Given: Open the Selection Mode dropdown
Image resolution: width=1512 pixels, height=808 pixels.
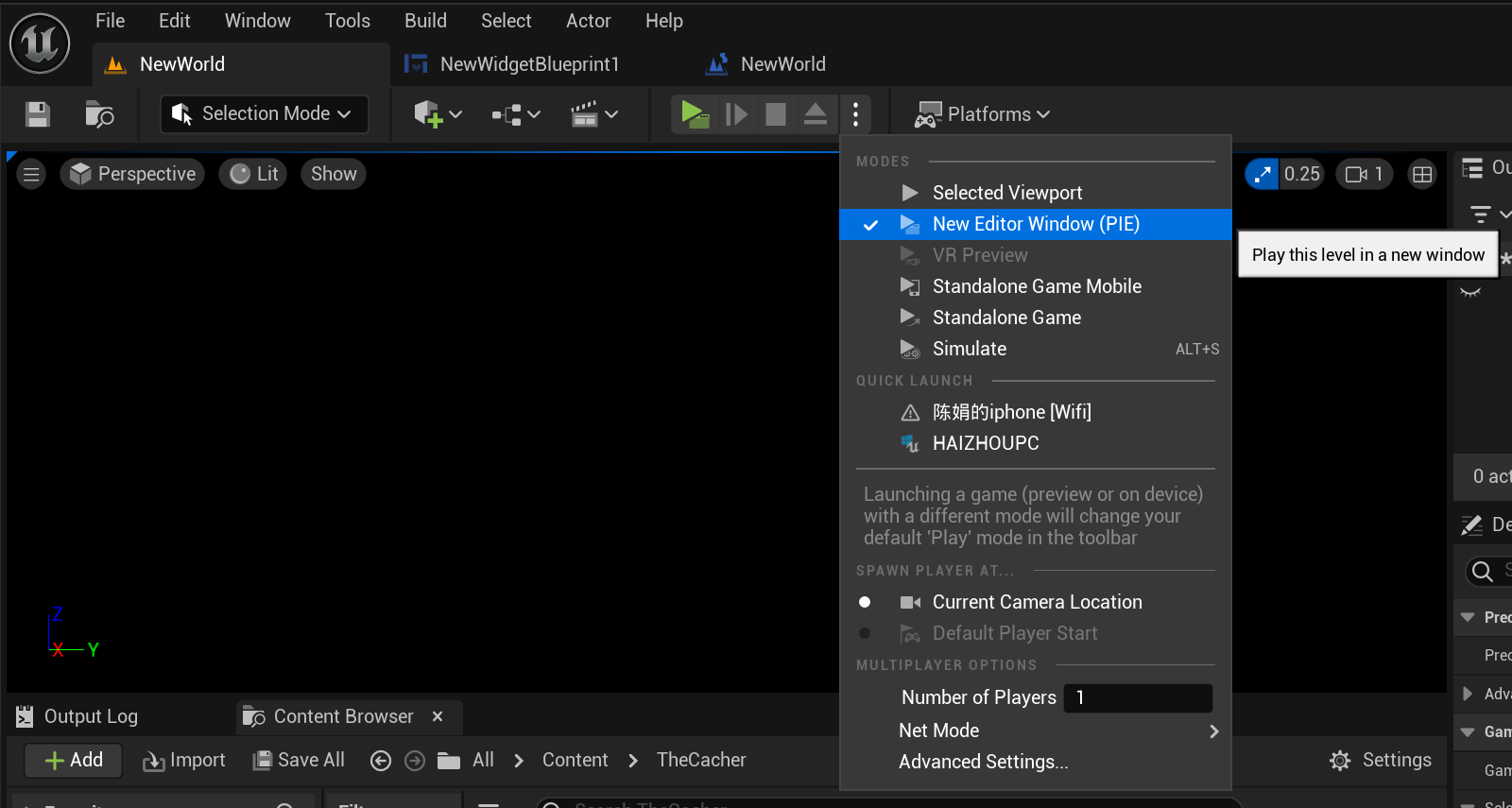Looking at the screenshot, I should coord(264,113).
